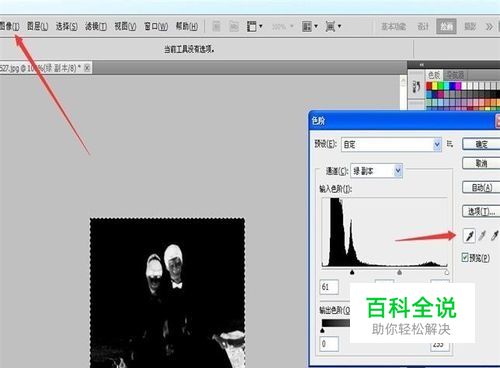Viewport: 500px width, 368px height.
Task: Open the preset options icon beside 预设
Action: pyautogui.click(x=450, y=144)
